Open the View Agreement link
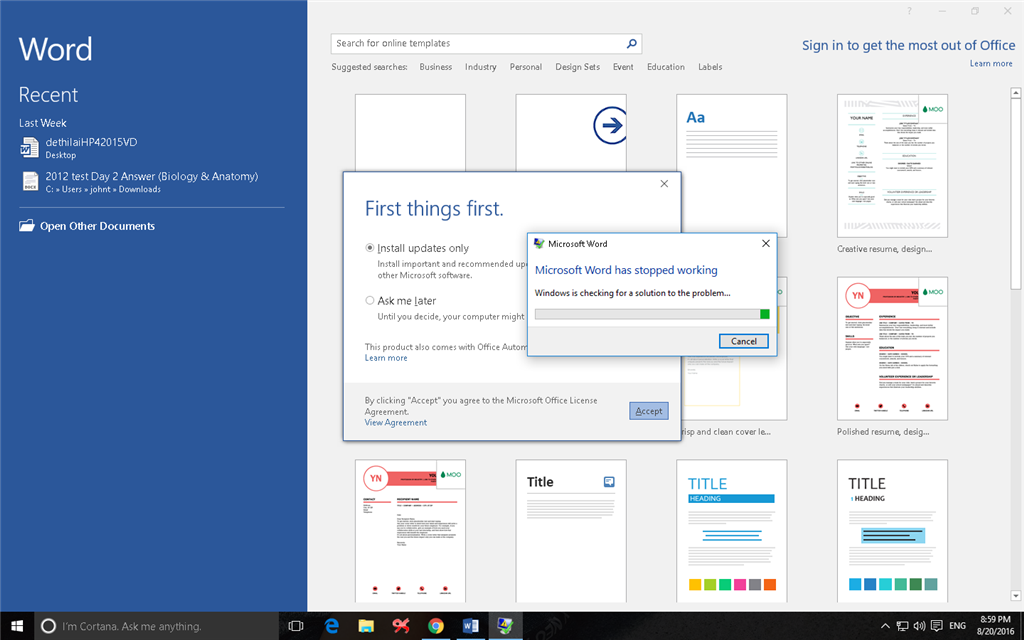Image resolution: width=1024 pixels, height=640 pixels. pyautogui.click(x=396, y=423)
